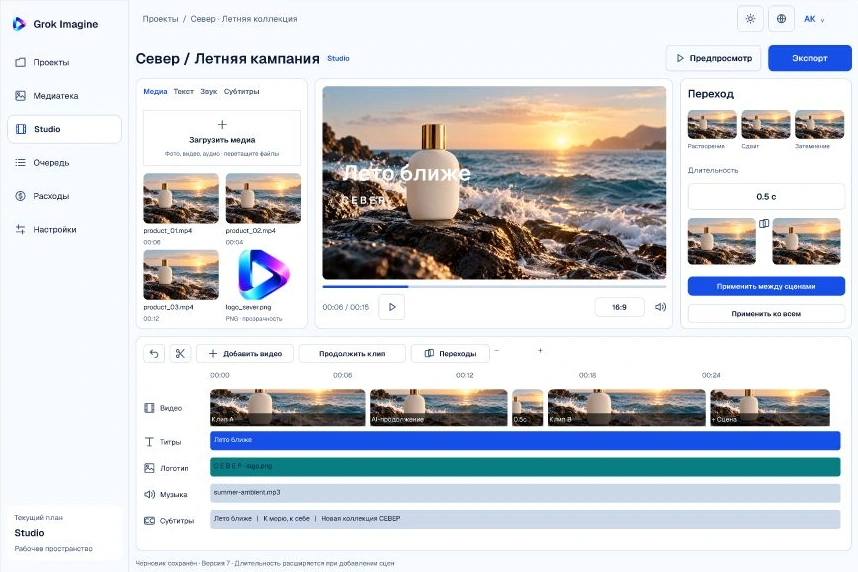Click the Предпросмотр button

[x=714, y=58]
